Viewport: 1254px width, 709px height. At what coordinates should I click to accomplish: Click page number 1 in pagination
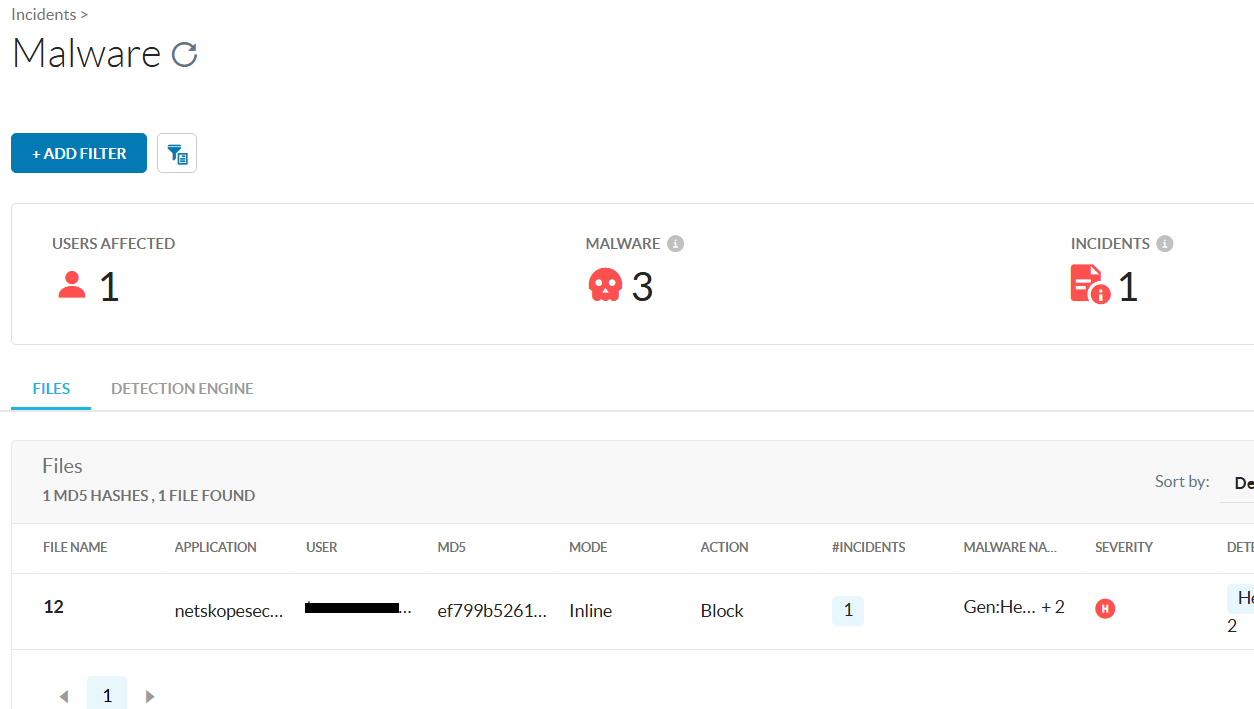[x=107, y=695]
